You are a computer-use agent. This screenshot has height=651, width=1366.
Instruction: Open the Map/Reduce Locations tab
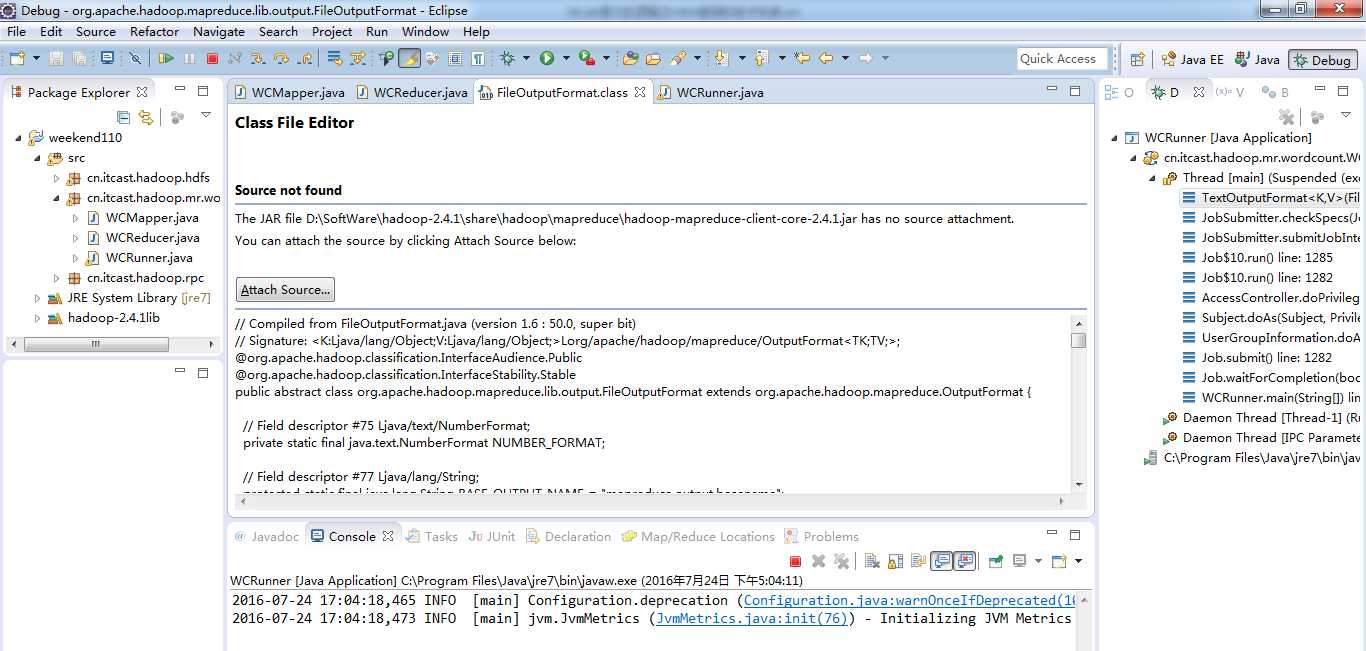tap(697, 537)
